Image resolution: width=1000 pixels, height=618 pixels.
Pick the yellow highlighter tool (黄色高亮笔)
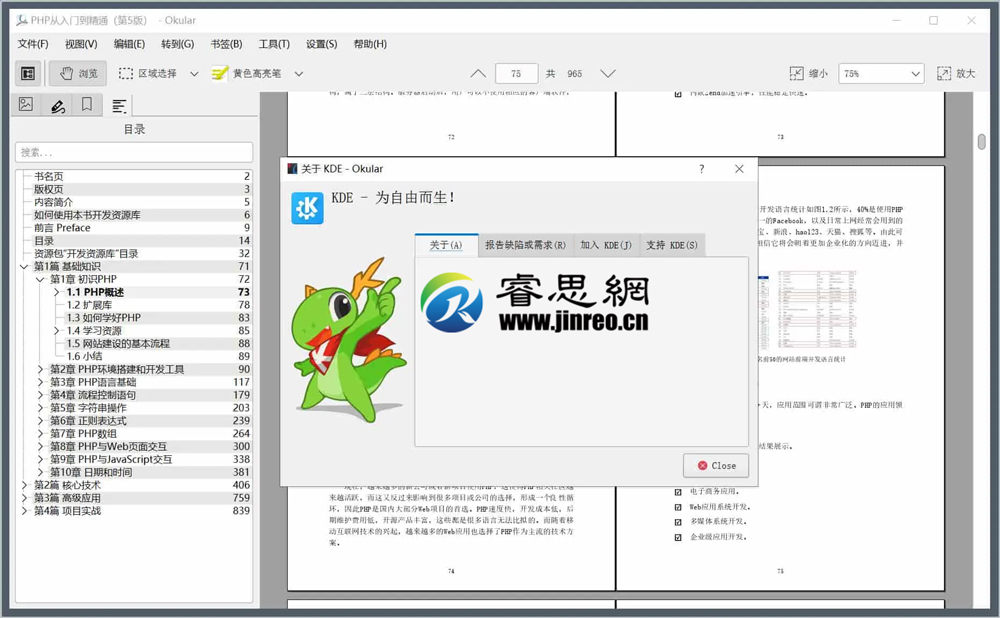246,73
